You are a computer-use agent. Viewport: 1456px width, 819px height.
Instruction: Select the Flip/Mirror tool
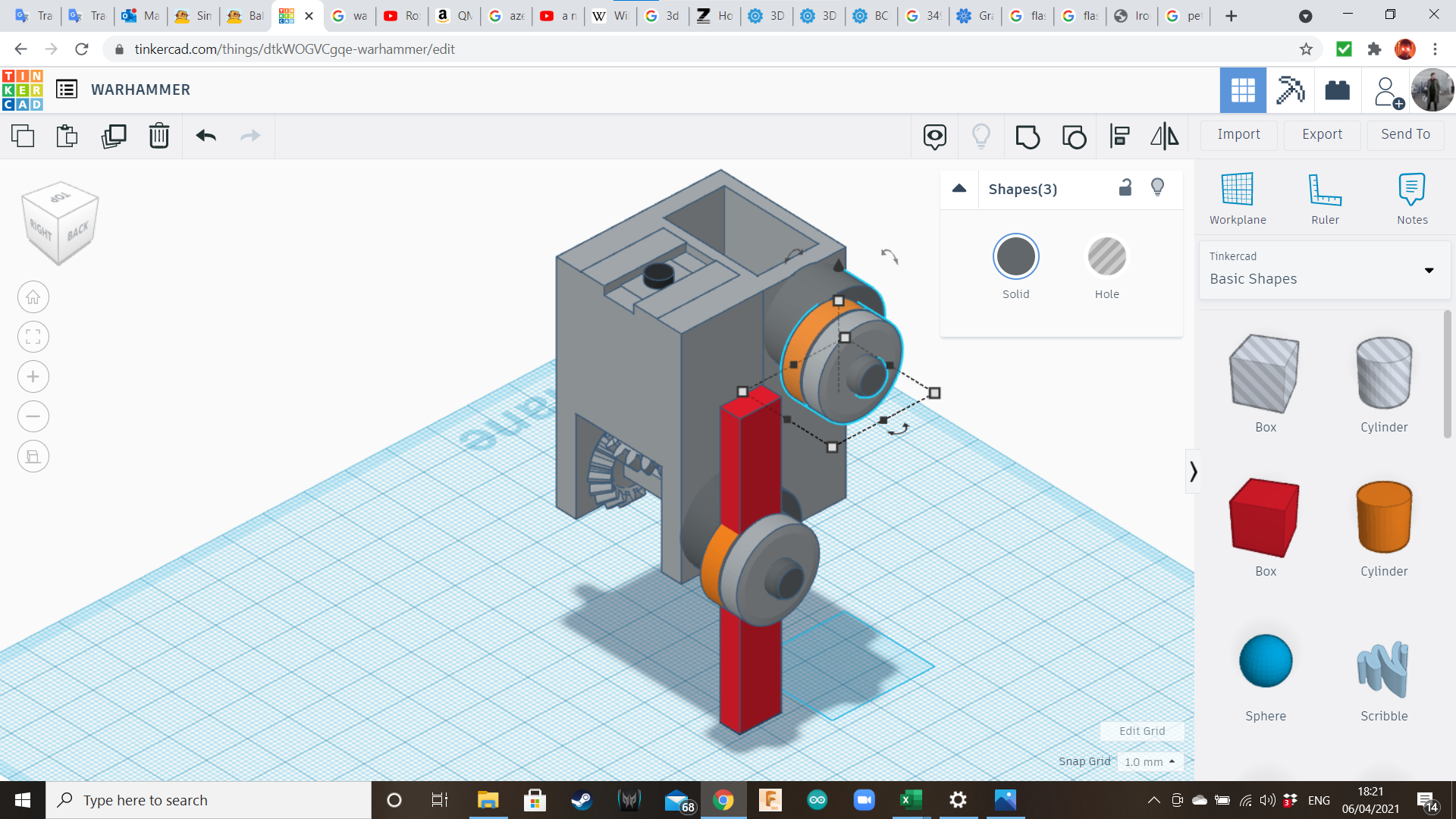click(x=1165, y=136)
